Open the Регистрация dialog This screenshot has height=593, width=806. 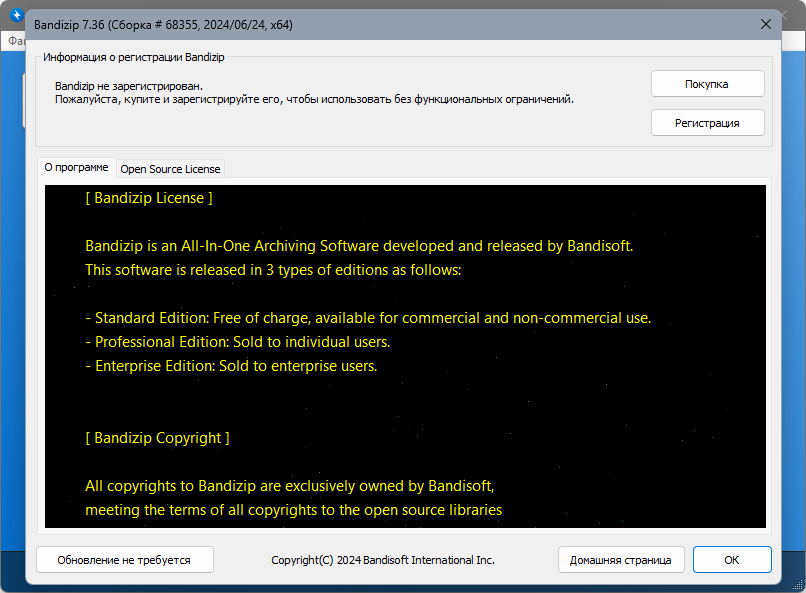pos(707,123)
